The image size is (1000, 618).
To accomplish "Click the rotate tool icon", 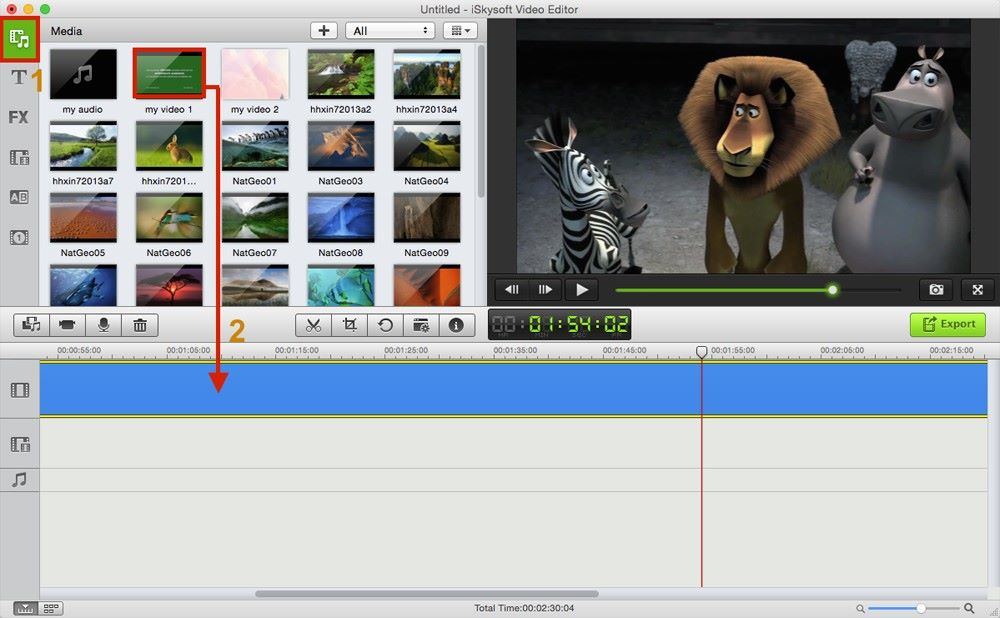I will [x=385, y=325].
